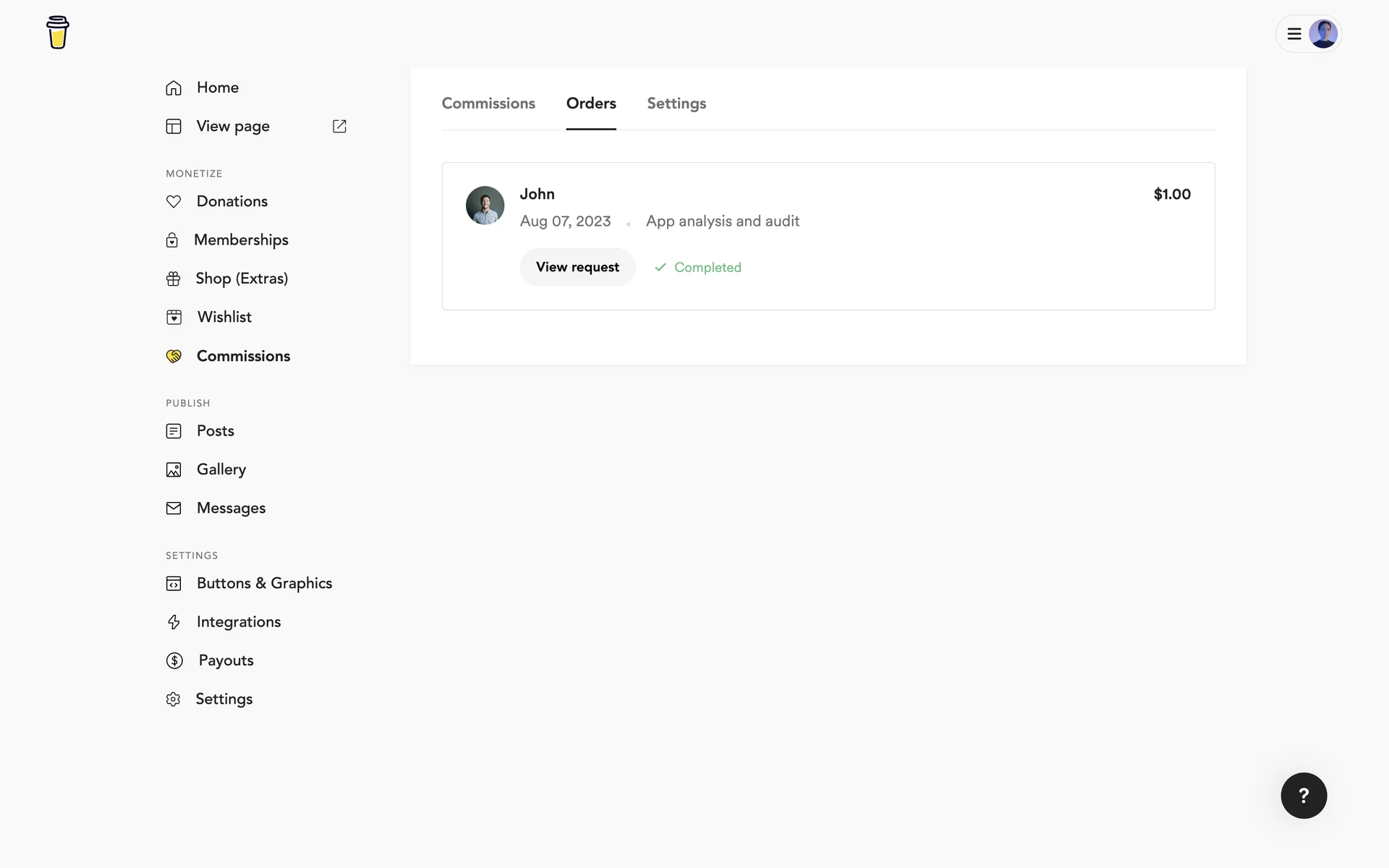Click the Shop (Extras) gift icon
1389x868 pixels.
coord(173,279)
